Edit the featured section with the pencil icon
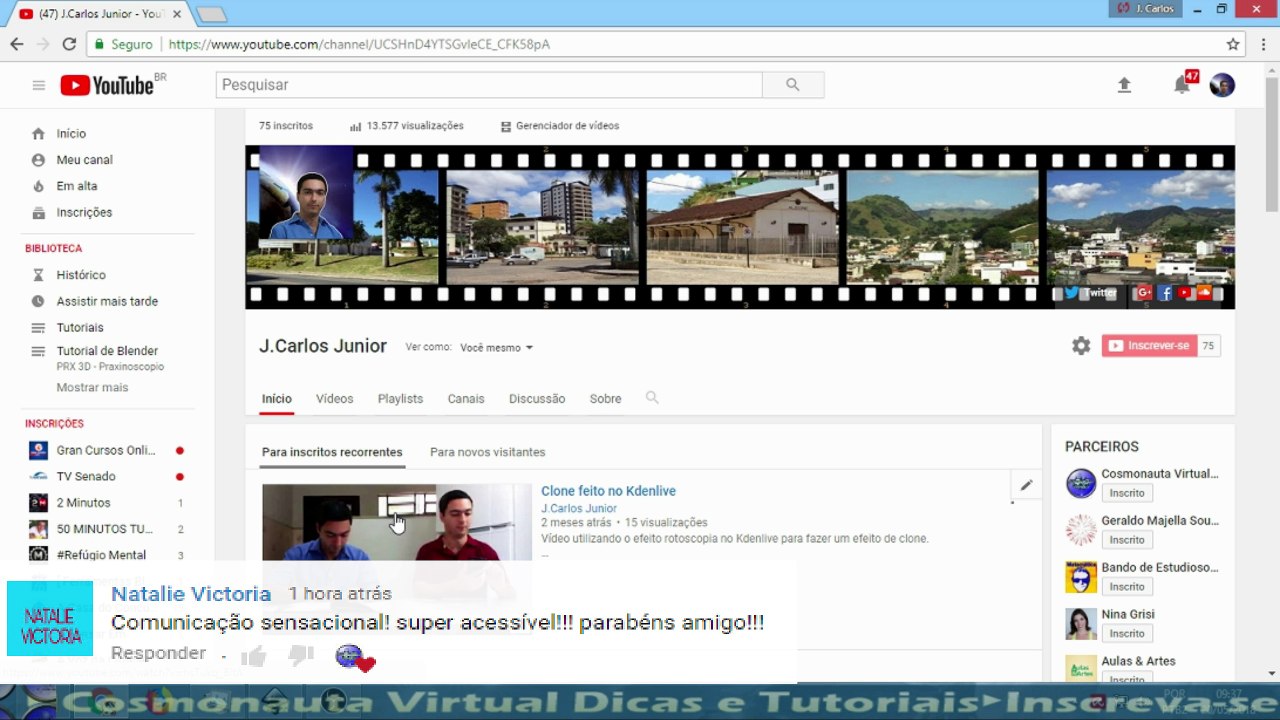 1026,486
